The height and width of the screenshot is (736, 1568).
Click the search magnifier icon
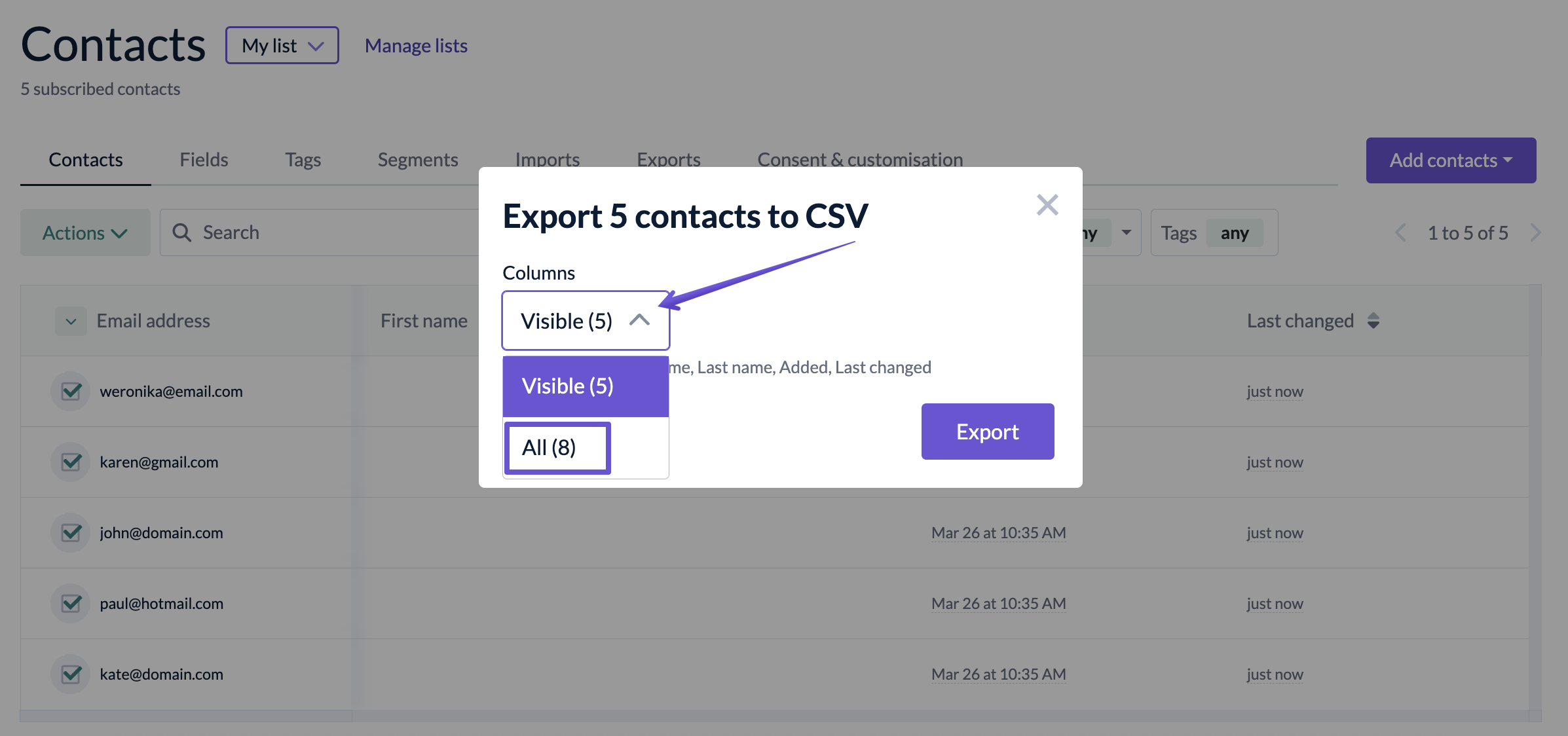point(181,232)
